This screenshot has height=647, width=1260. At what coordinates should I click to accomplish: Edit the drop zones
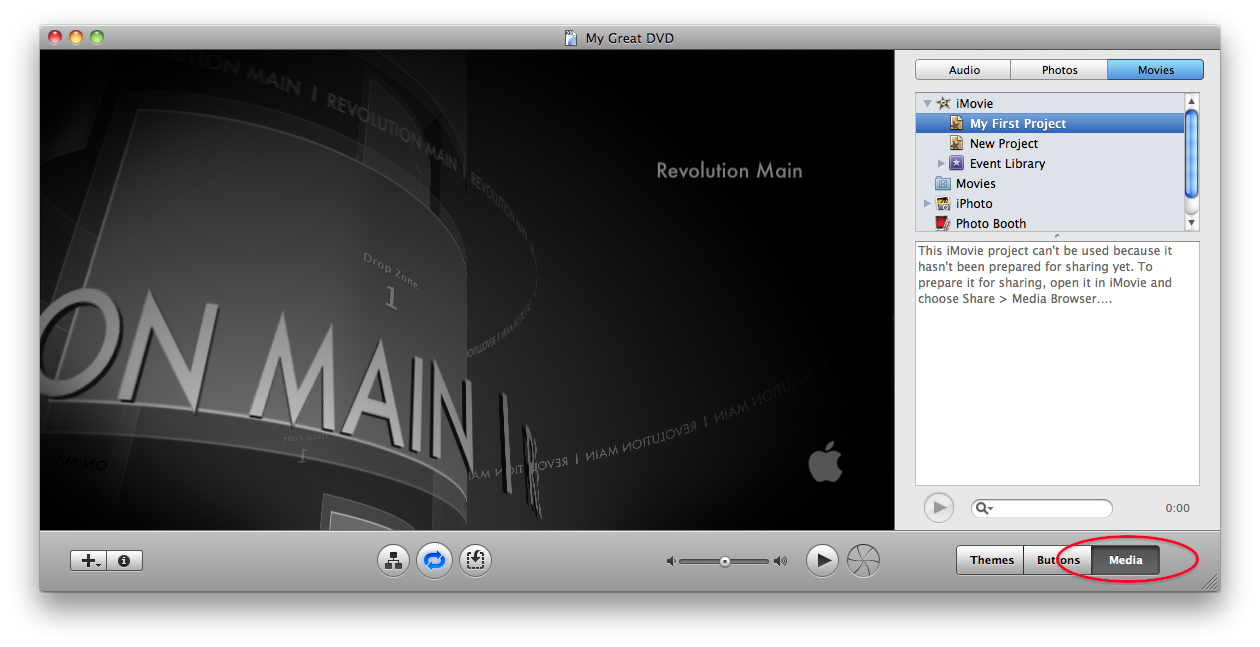(475, 561)
